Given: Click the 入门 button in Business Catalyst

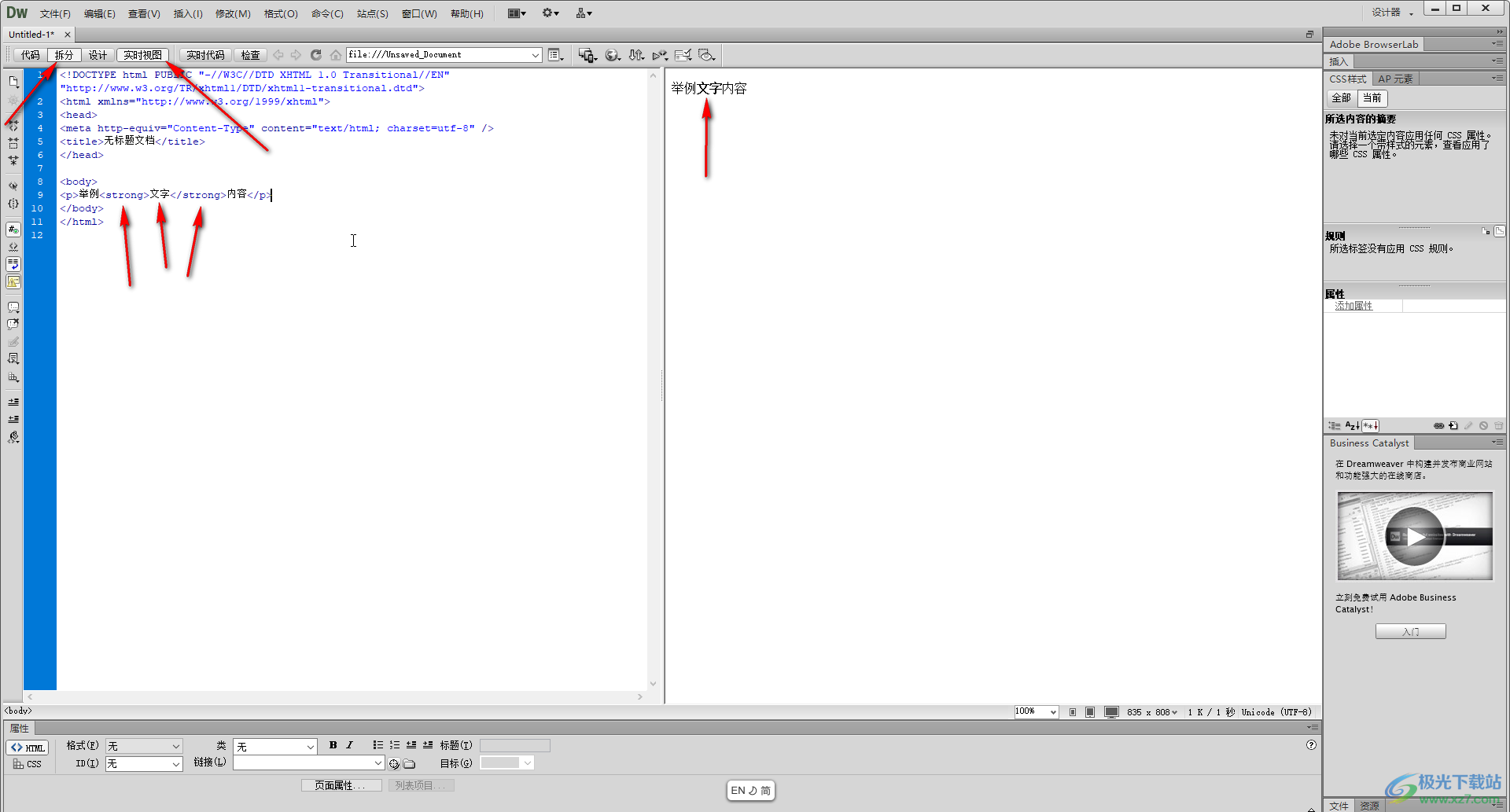Looking at the screenshot, I should 1410,631.
